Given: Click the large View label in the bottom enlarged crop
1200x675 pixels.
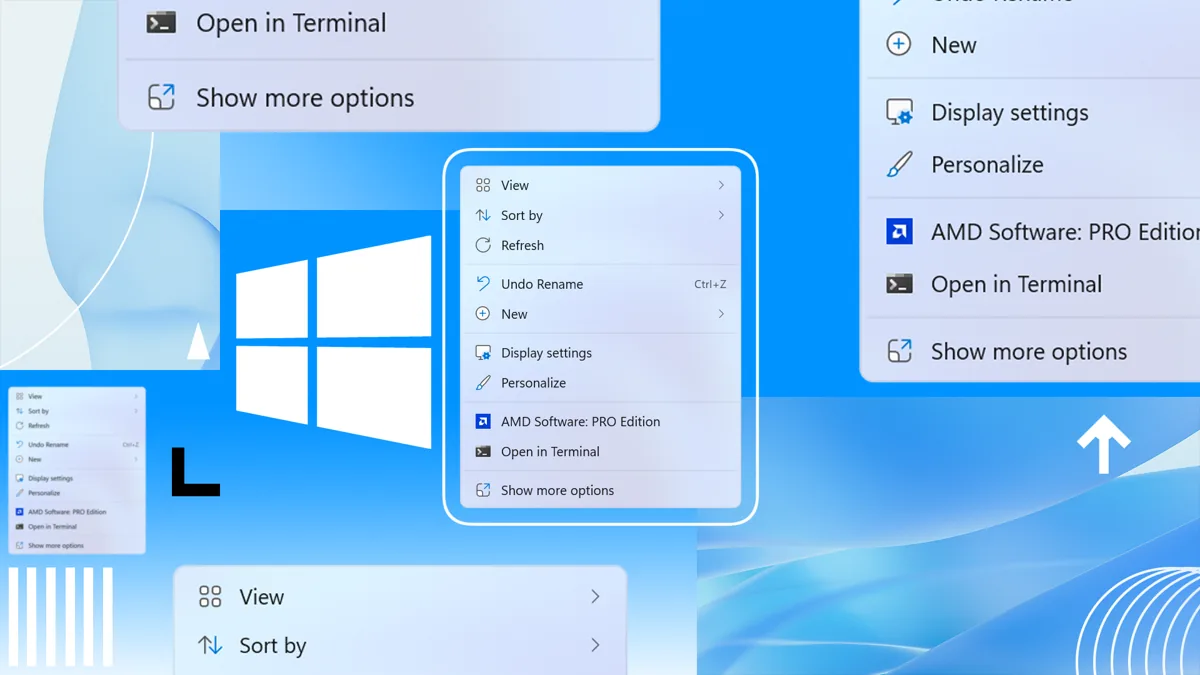Looking at the screenshot, I should (262, 597).
